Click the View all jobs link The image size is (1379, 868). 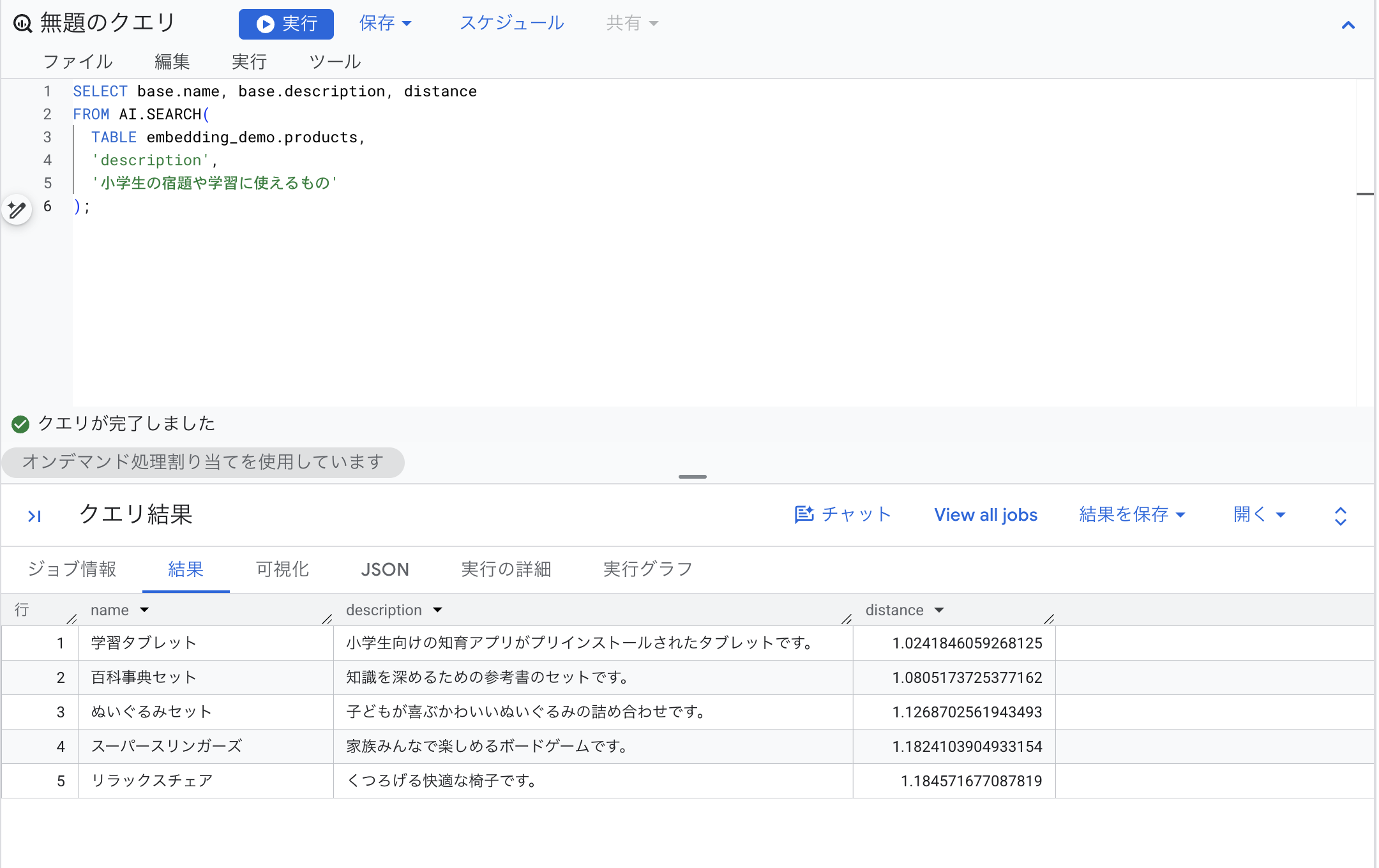click(x=986, y=514)
